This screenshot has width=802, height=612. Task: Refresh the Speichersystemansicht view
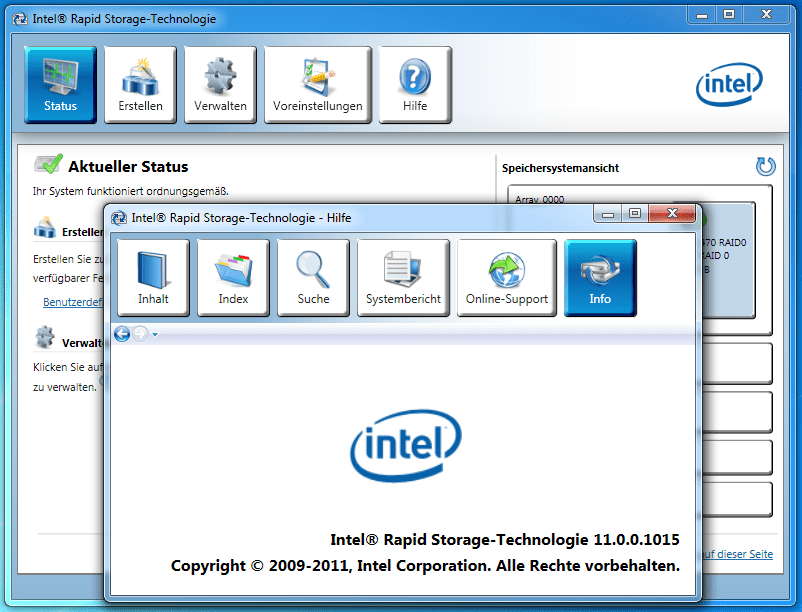pyautogui.click(x=766, y=166)
